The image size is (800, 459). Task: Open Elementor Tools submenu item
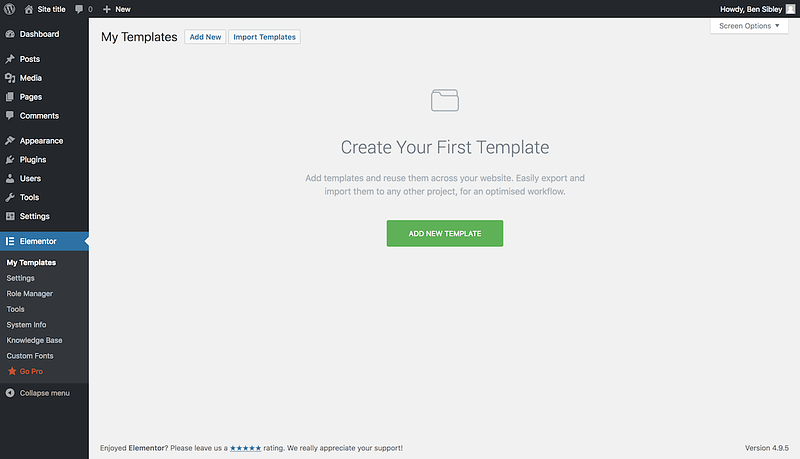(x=15, y=309)
